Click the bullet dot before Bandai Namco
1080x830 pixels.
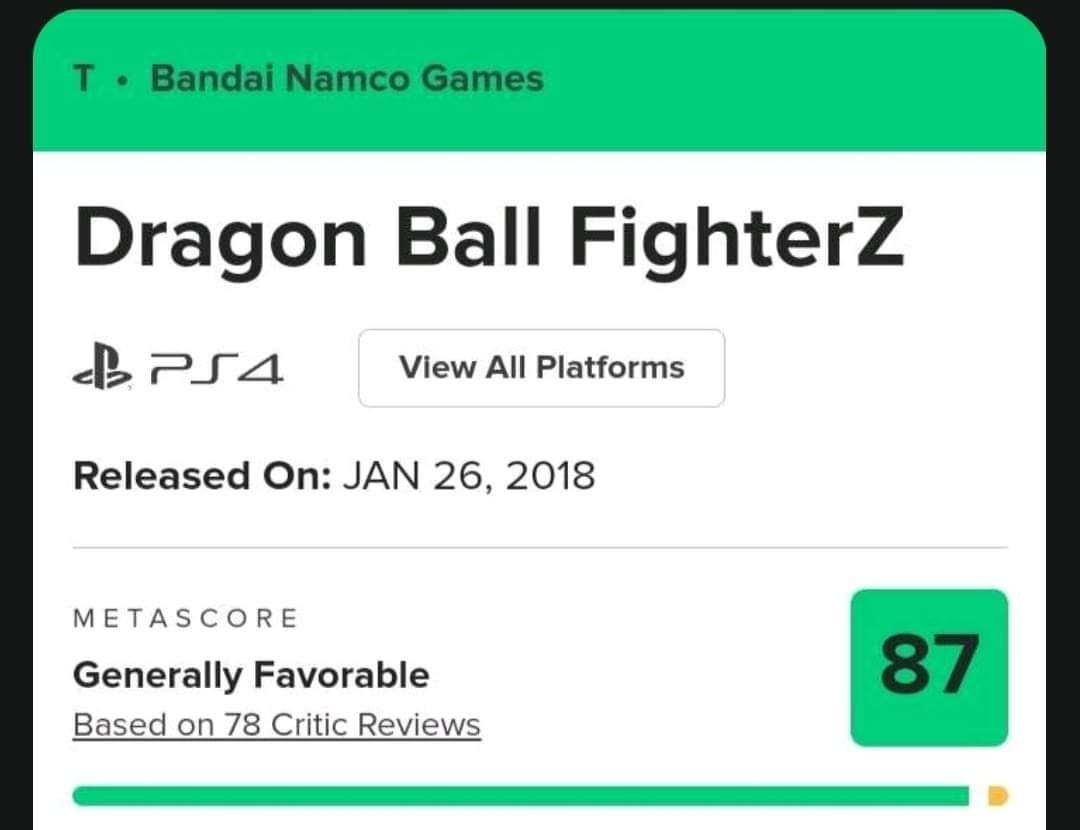point(123,80)
